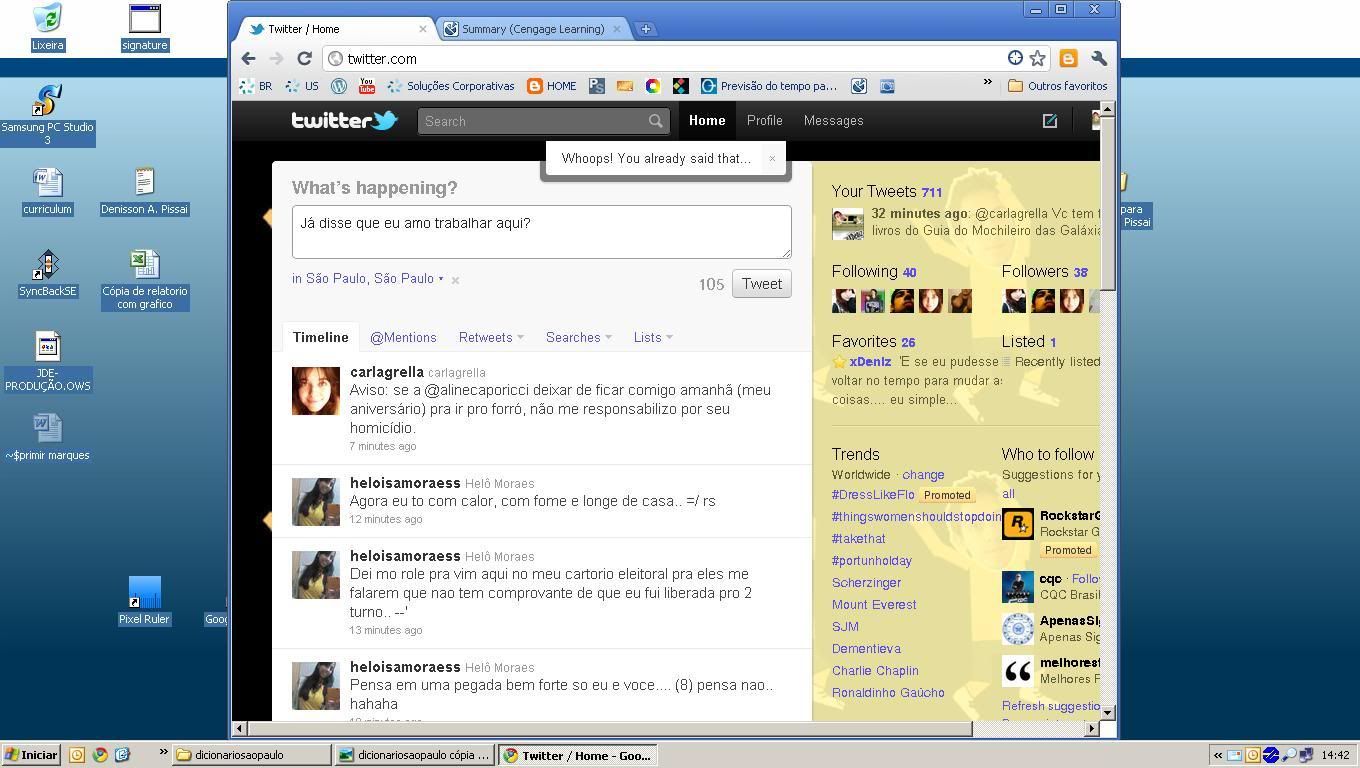Select the Denisson A. Pissai desktop file
This screenshot has width=1360, height=768.
(145, 191)
